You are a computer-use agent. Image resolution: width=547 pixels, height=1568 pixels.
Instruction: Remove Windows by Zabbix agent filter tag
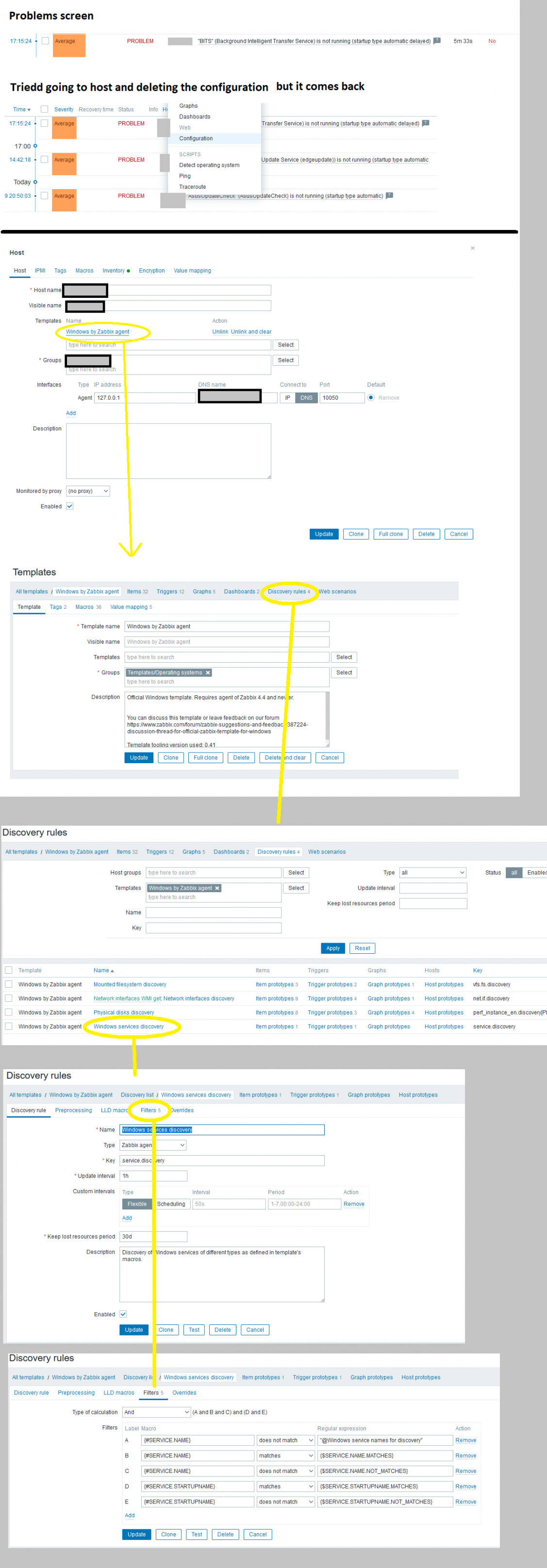[217, 888]
